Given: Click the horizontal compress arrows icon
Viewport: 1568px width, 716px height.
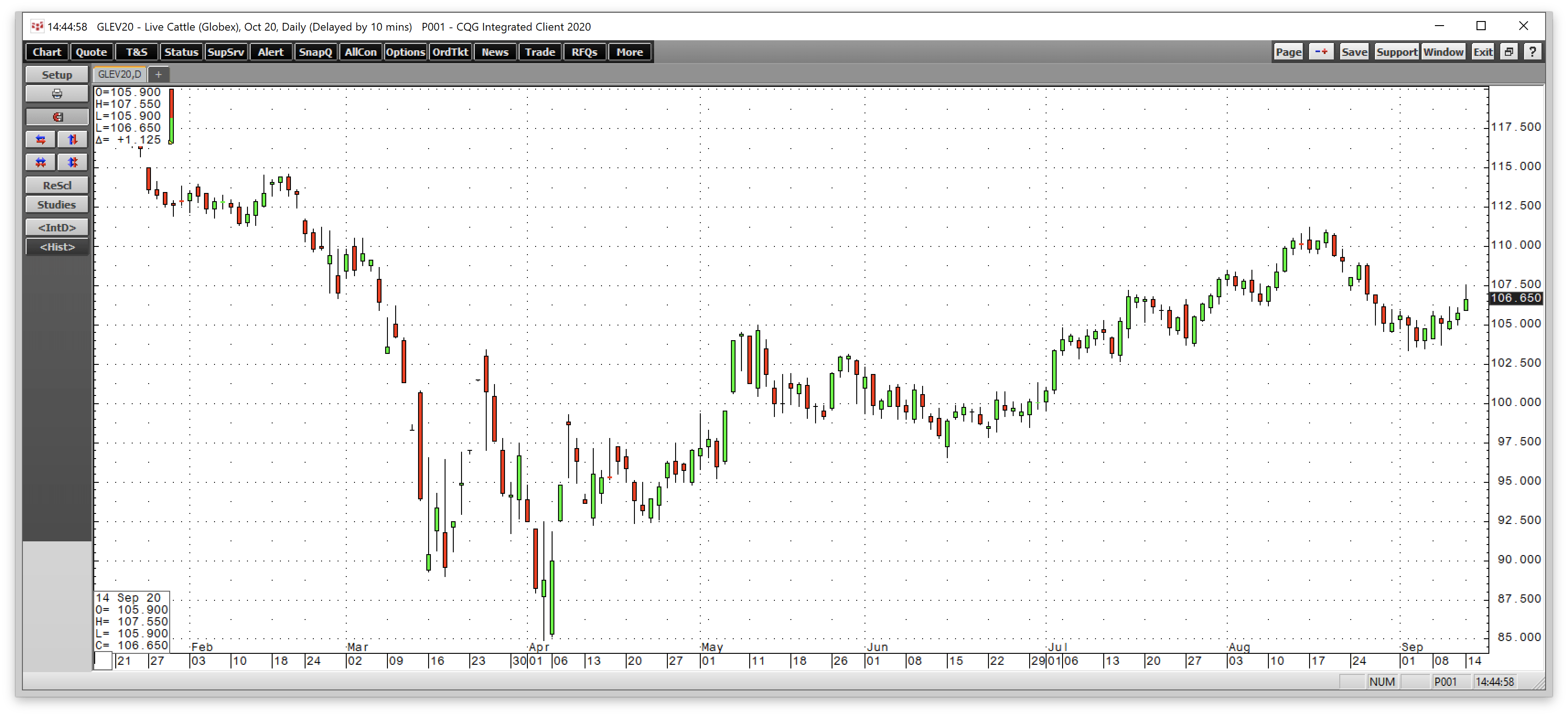Looking at the screenshot, I should click(x=41, y=162).
